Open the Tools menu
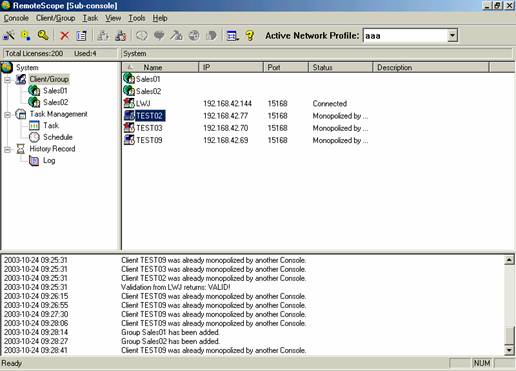Image resolution: width=516 pixels, height=371 pixels. click(x=137, y=18)
